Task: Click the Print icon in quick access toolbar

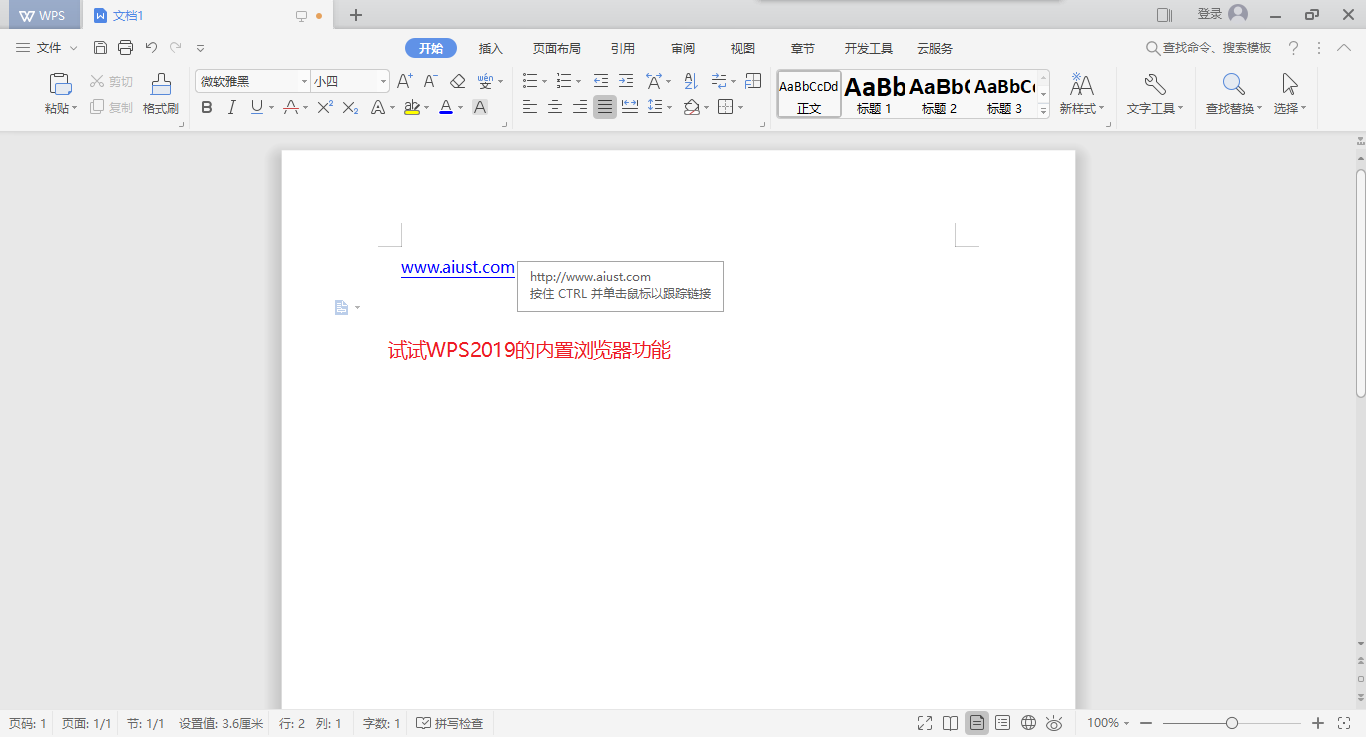Action: pyautogui.click(x=125, y=47)
